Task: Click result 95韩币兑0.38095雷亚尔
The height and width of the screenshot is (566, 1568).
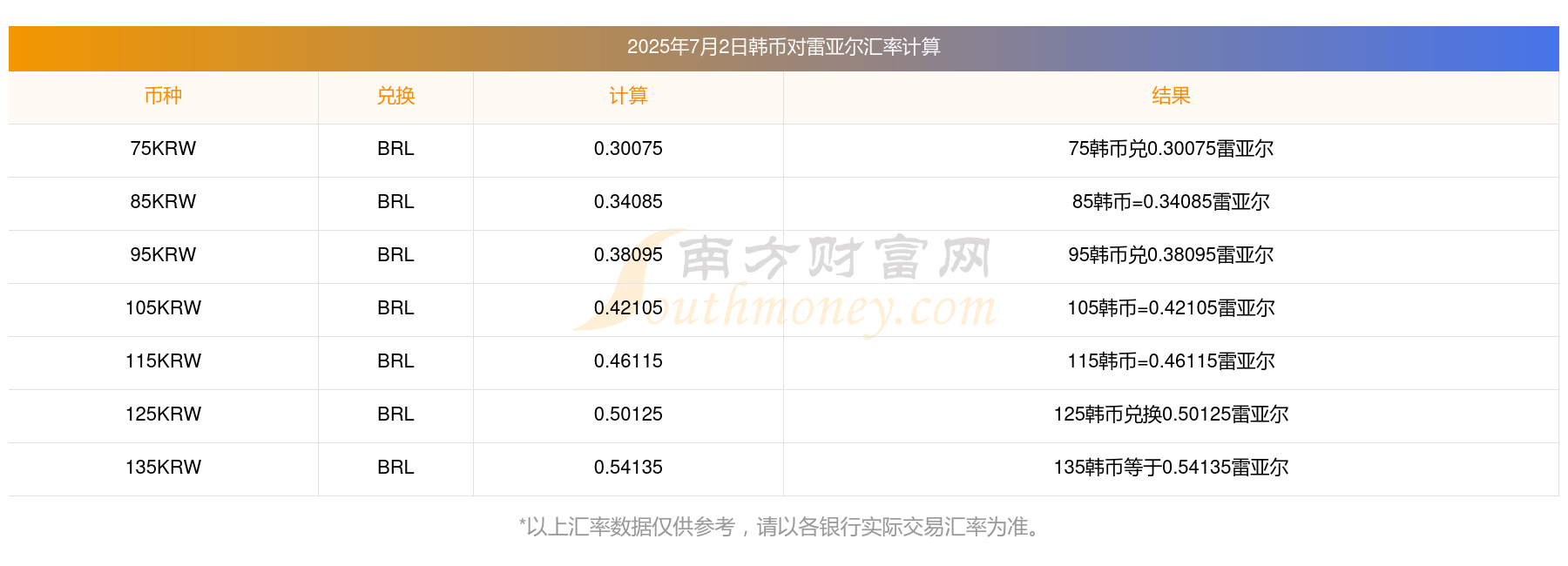Action: (1171, 255)
